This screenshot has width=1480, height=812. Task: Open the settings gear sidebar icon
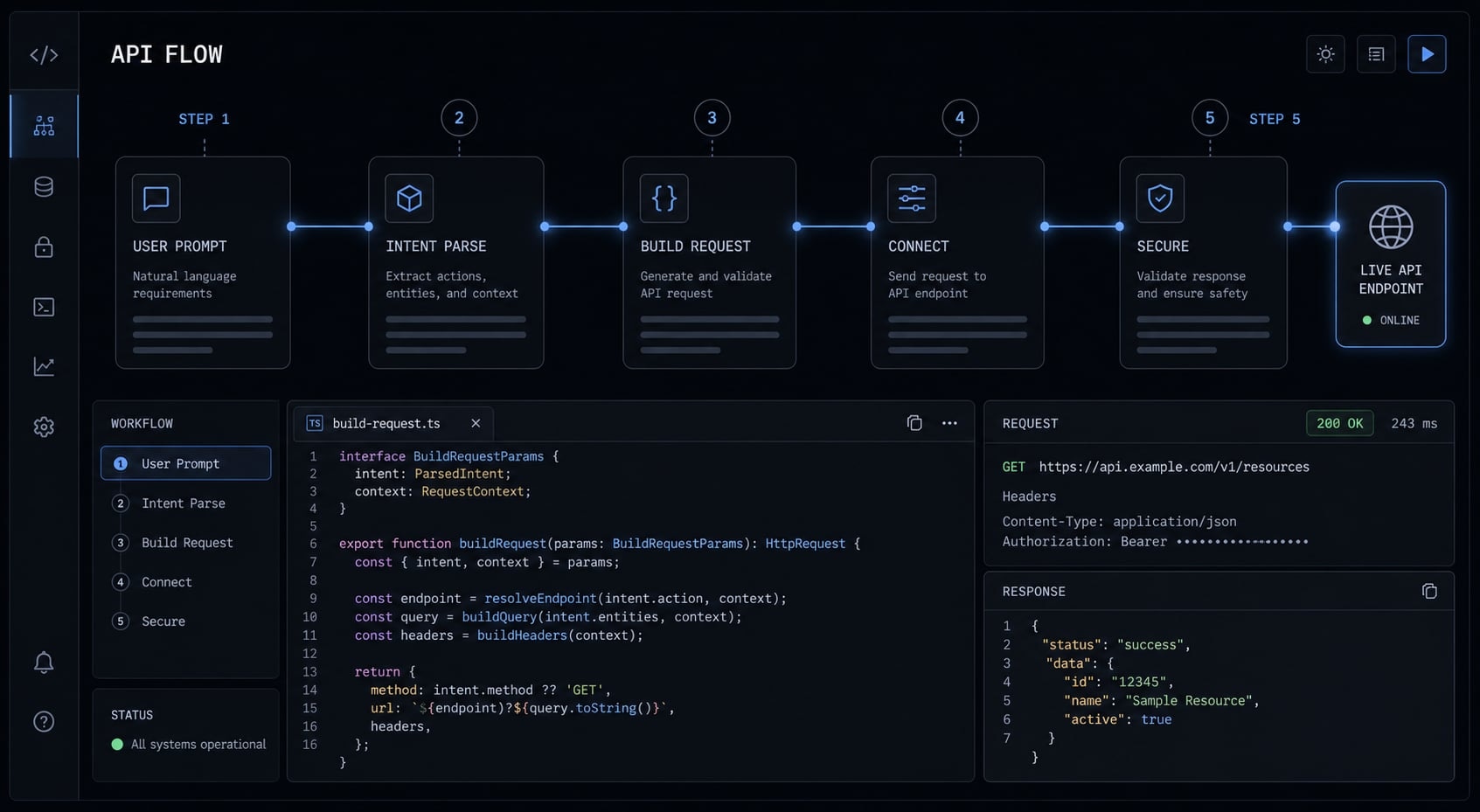[44, 427]
